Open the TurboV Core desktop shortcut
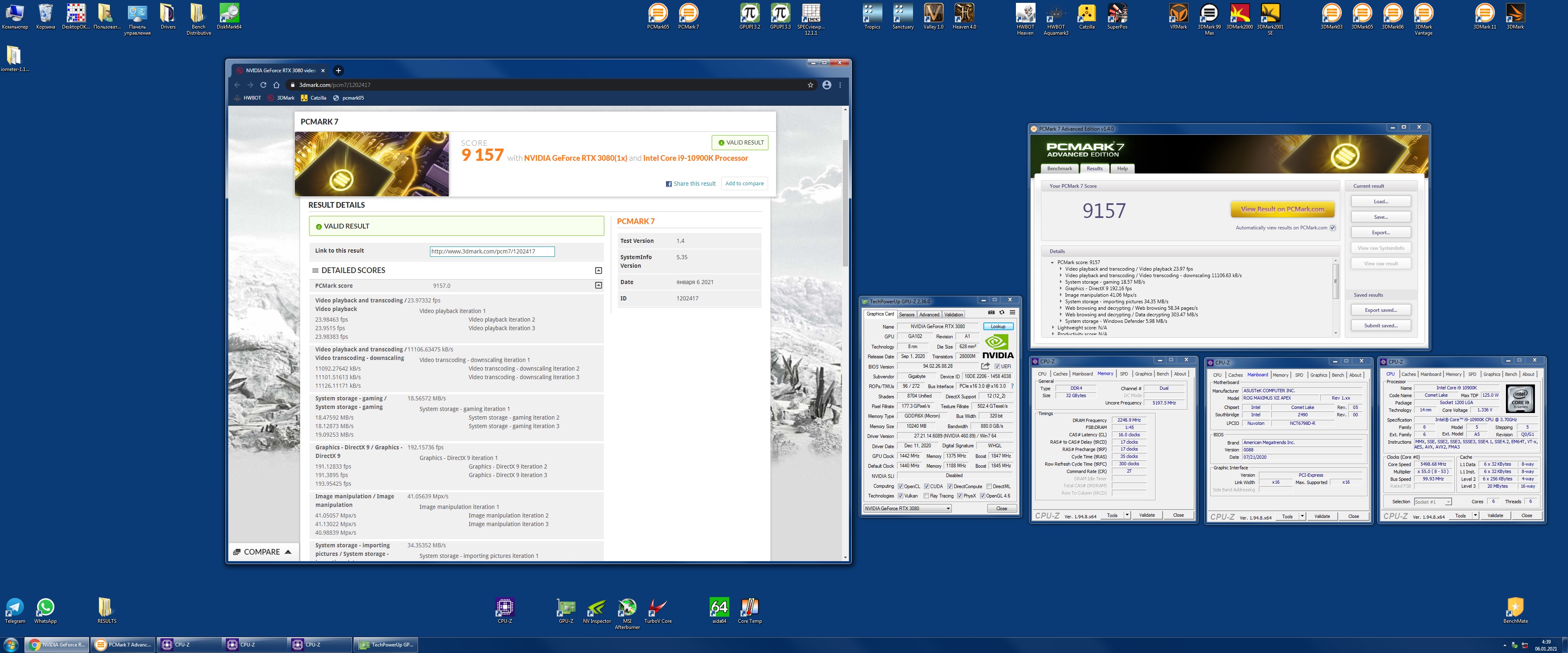The height and width of the screenshot is (653, 1568). pos(658,611)
